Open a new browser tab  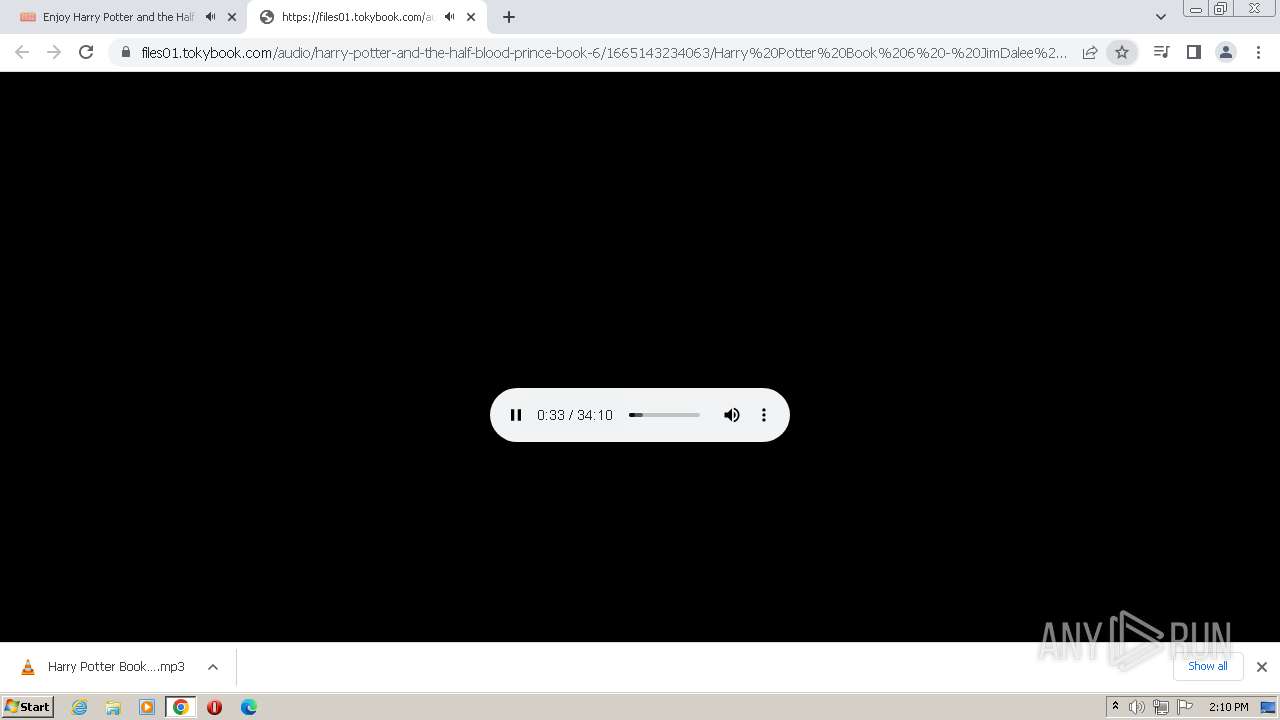coord(509,17)
